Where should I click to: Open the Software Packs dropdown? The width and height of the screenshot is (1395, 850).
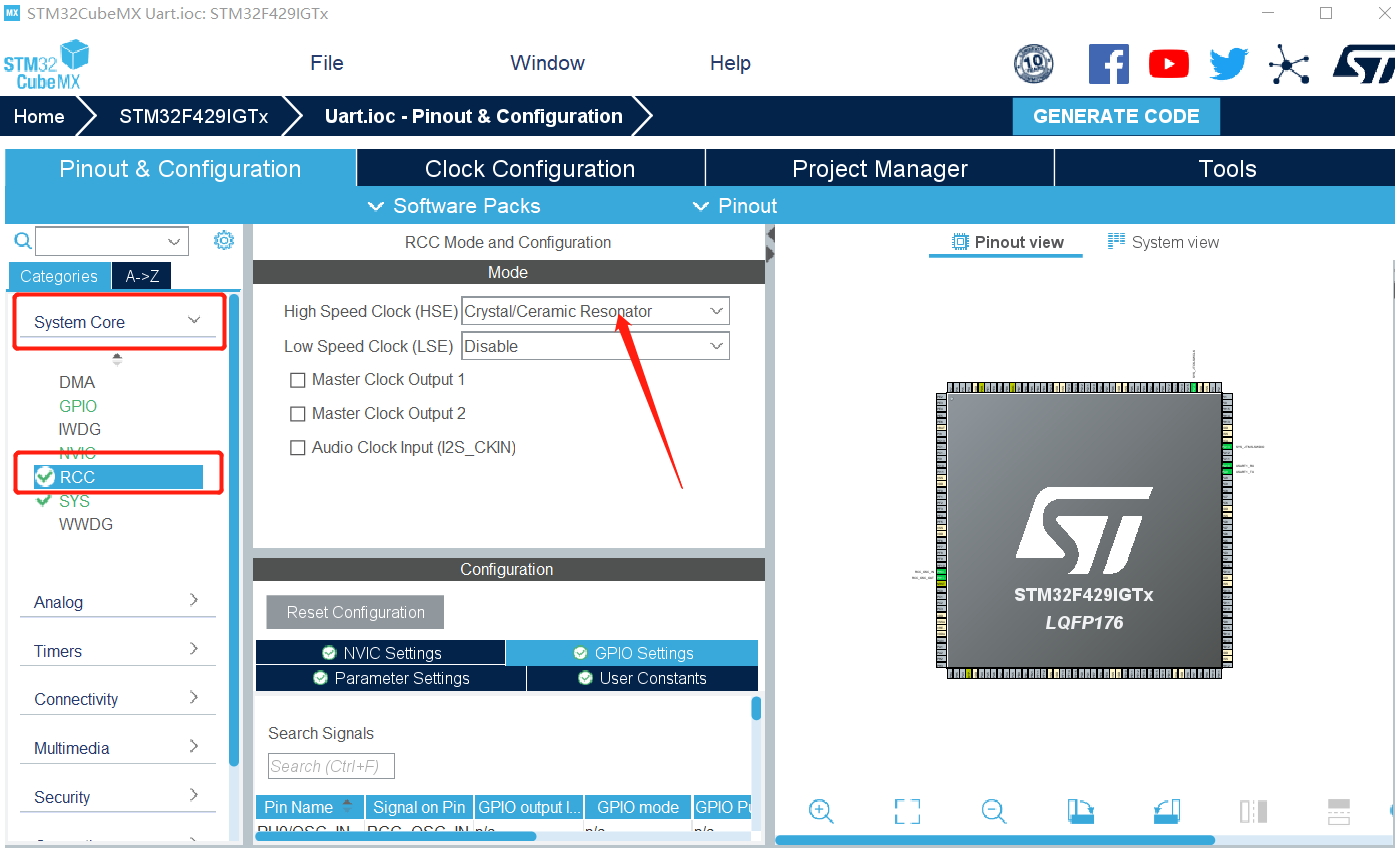pyautogui.click(x=454, y=206)
